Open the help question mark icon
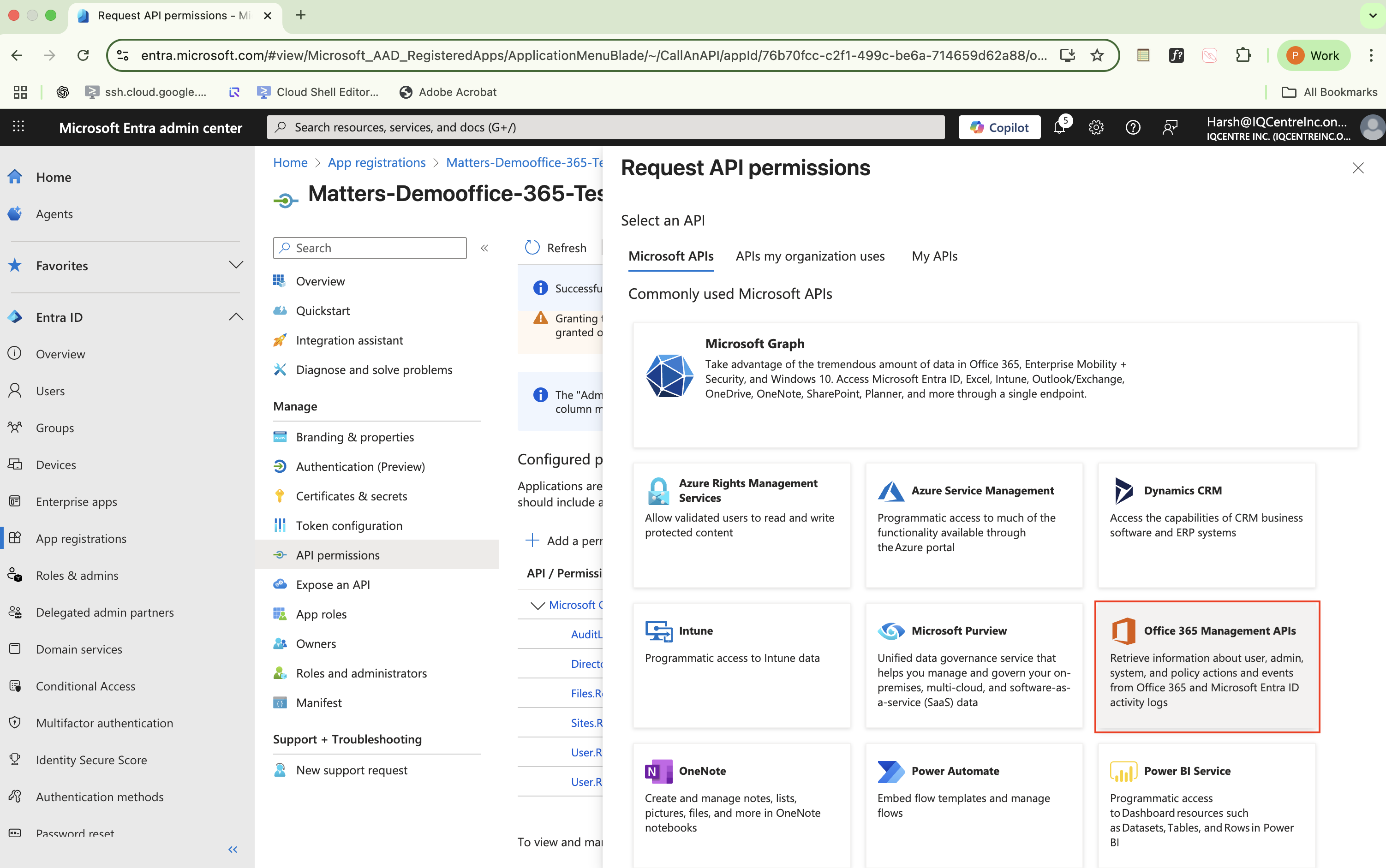 [1133, 127]
